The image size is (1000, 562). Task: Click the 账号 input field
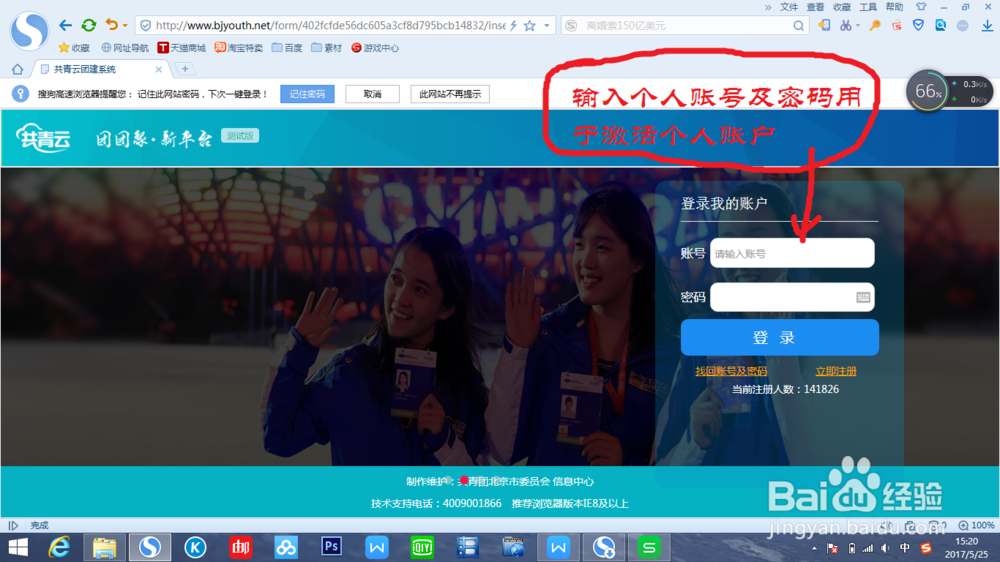click(792, 253)
